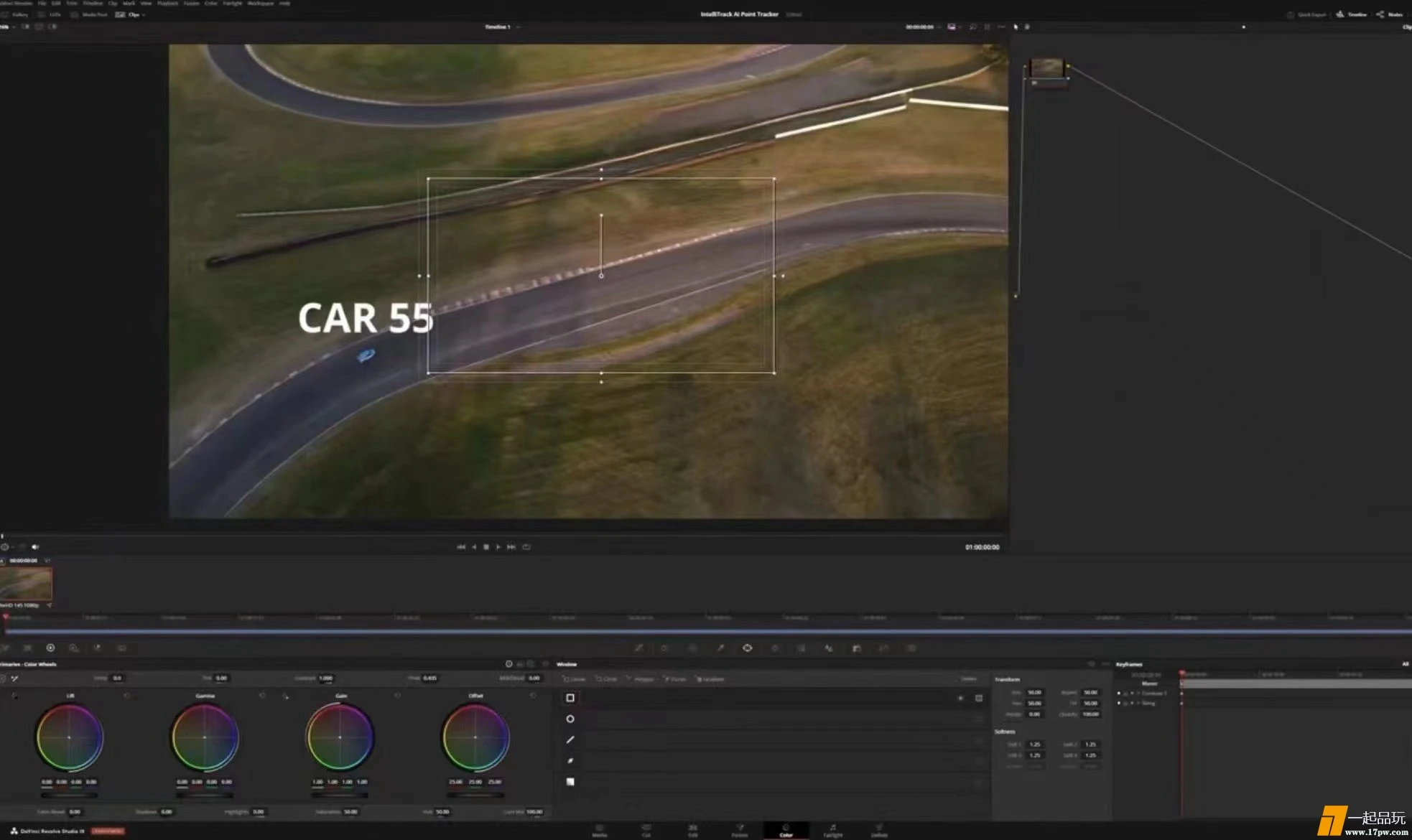Select the Circle window shape icon

click(x=570, y=719)
